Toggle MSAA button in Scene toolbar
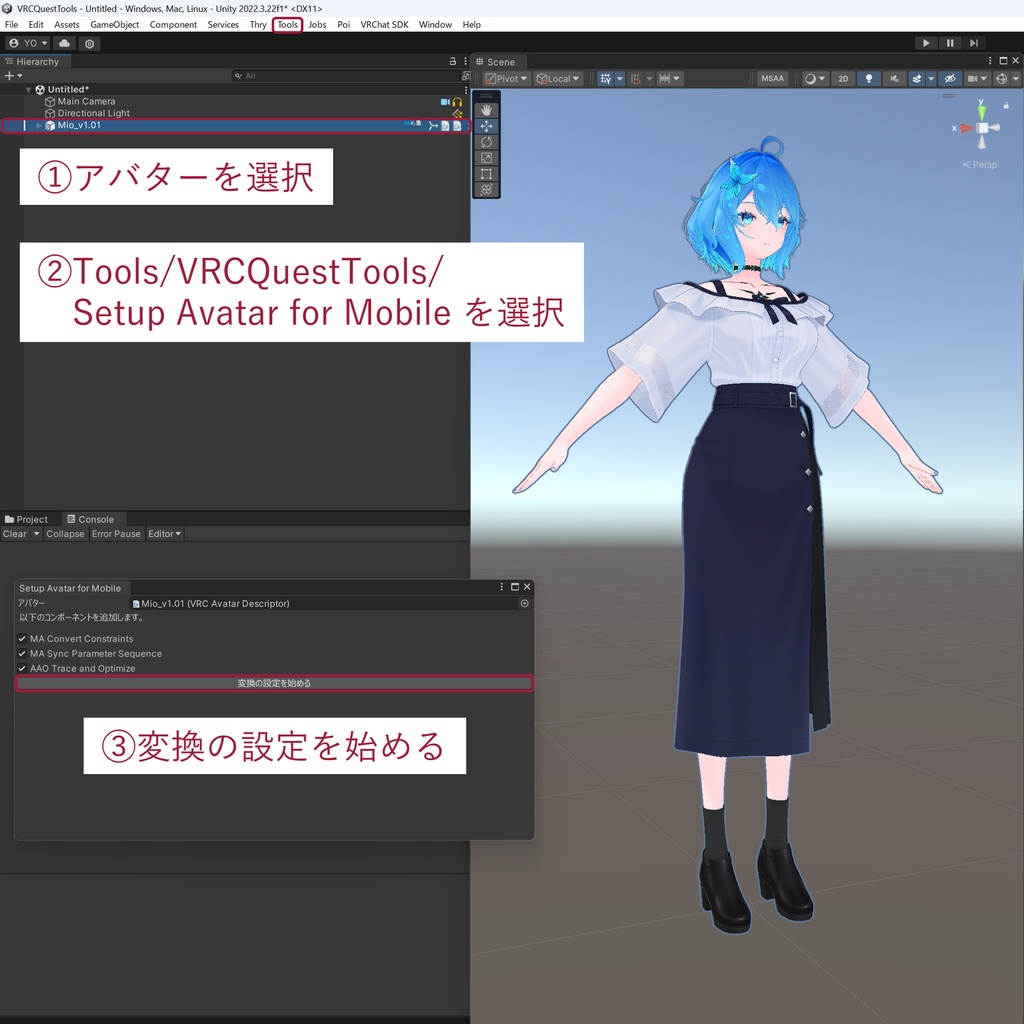 pos(772,78)
